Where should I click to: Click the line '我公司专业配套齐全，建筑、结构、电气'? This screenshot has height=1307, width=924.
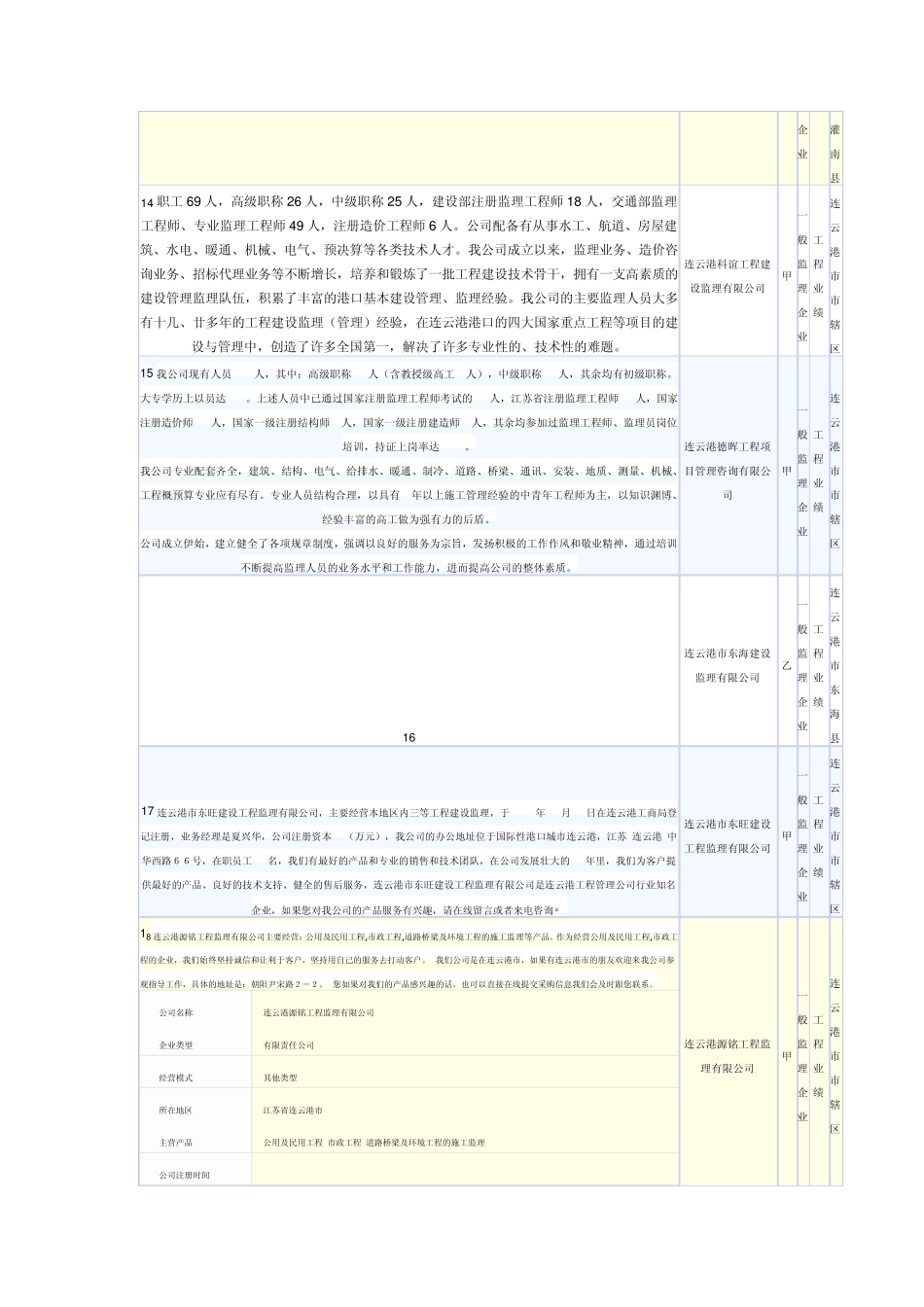[x=409, y=494]
